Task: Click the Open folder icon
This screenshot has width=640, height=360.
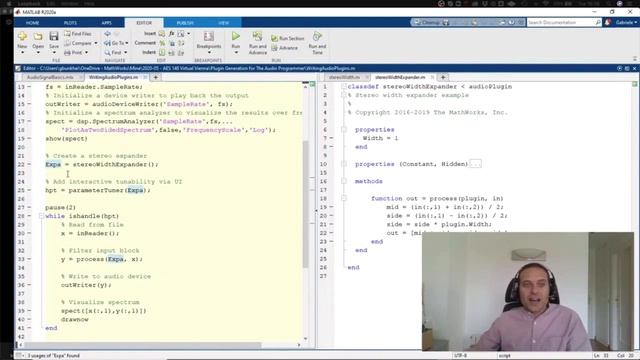Action: pyautogui.click(x=38, y=37)
